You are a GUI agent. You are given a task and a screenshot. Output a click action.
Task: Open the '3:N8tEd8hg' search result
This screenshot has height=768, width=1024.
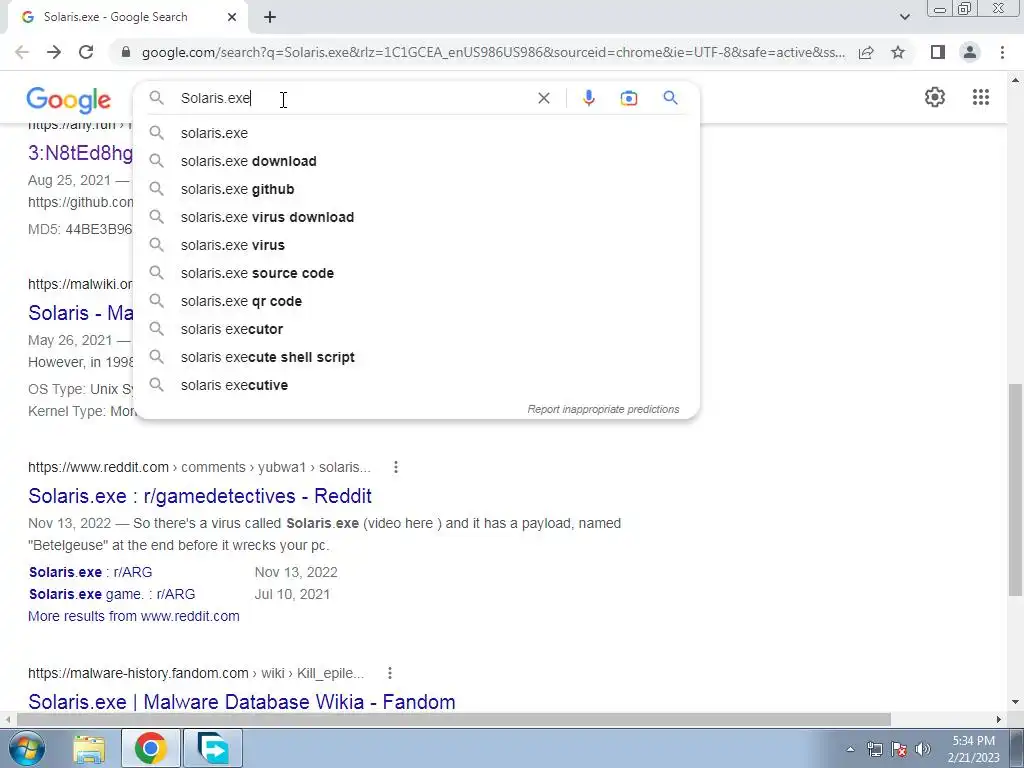80,153
